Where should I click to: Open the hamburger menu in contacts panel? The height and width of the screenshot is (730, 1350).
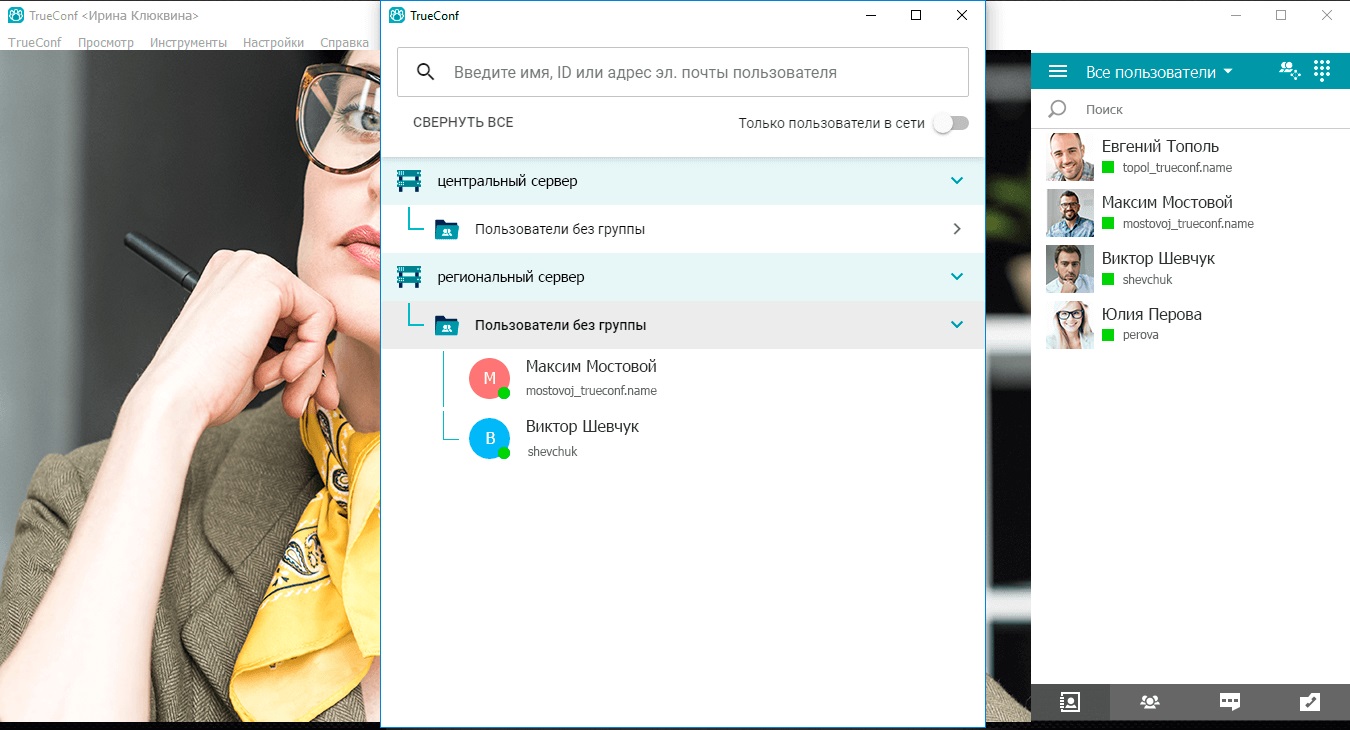click(1057, 72)
